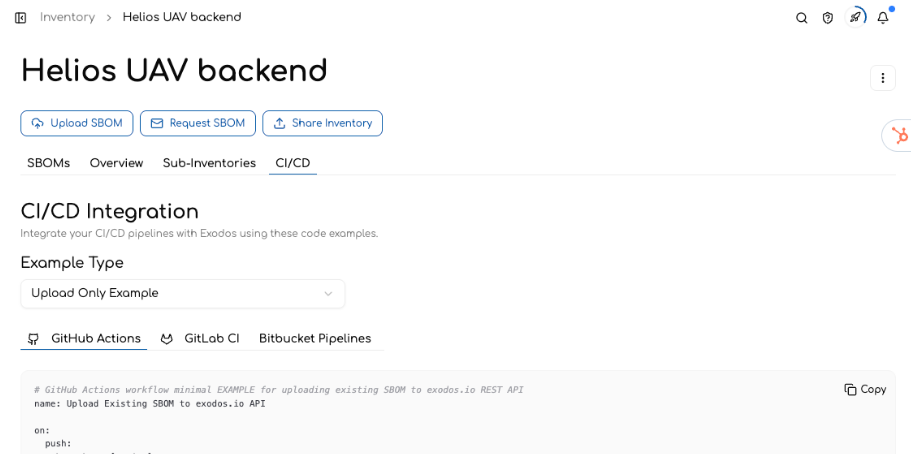
Task: Select the GitHub Actions code tab
Action: click(x=84, y=338)
